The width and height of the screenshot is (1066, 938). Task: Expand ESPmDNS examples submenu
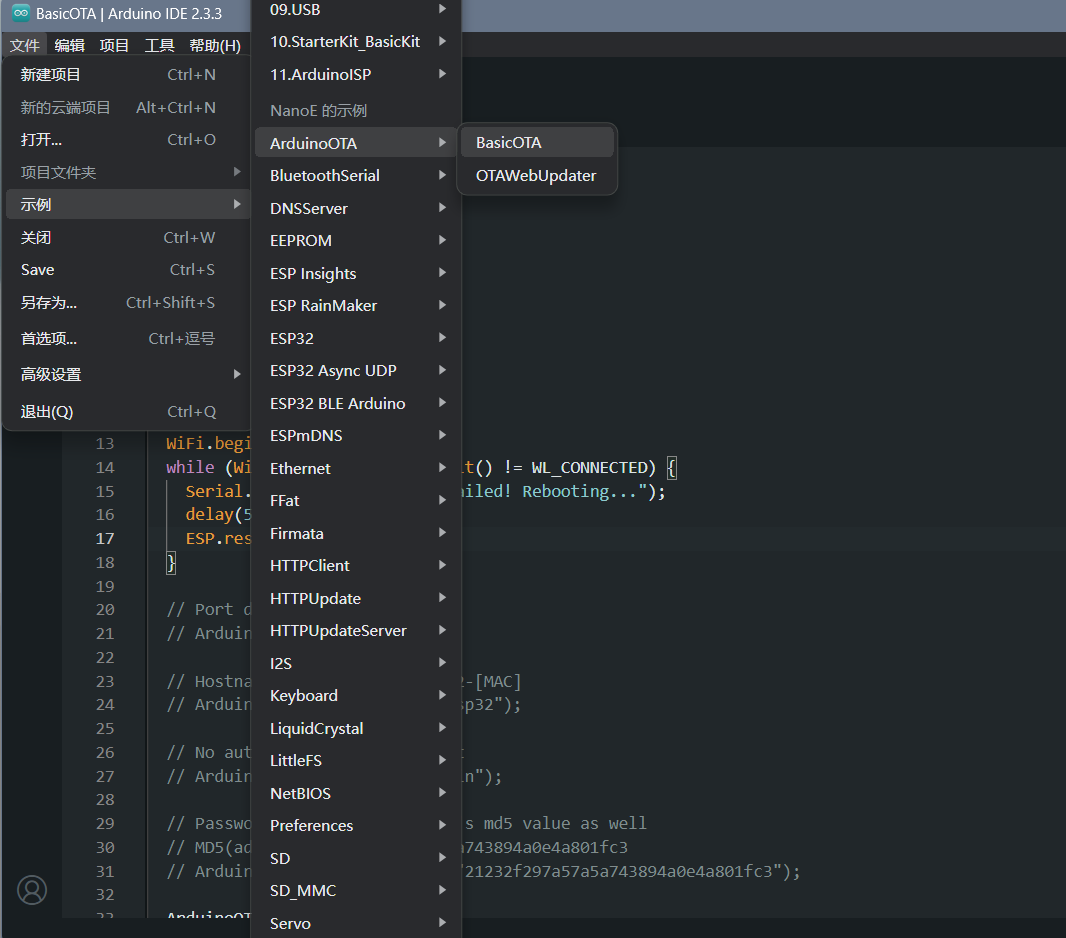pos(357,436)
